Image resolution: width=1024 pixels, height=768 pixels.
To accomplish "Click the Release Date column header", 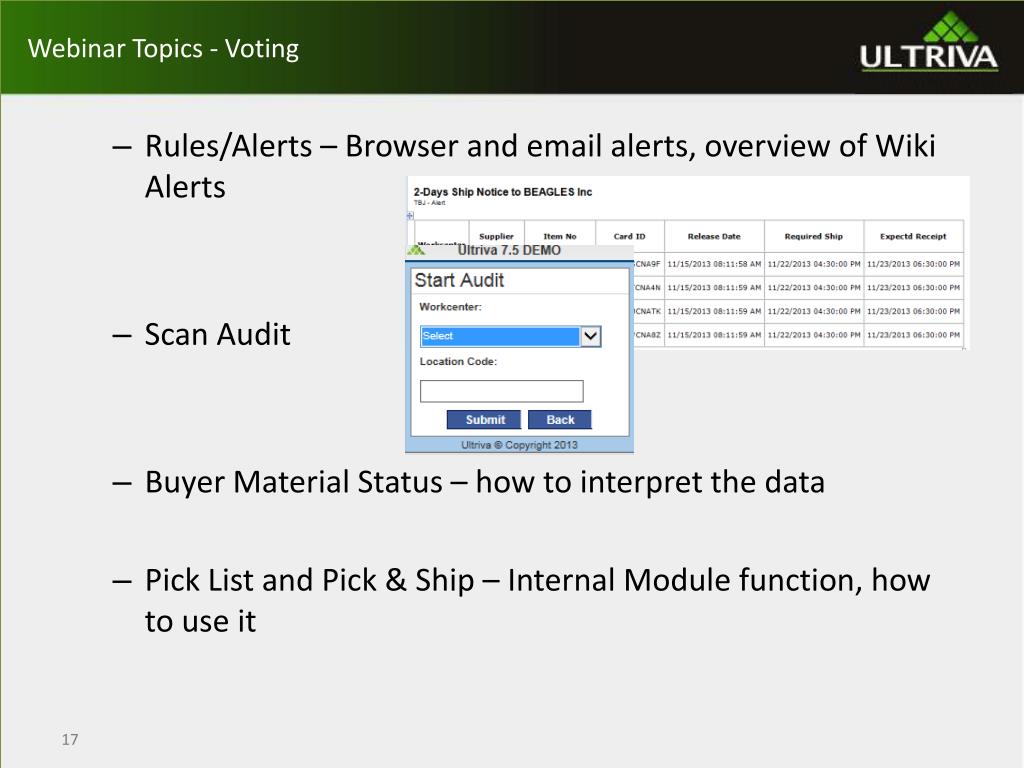I will [714, 236].
